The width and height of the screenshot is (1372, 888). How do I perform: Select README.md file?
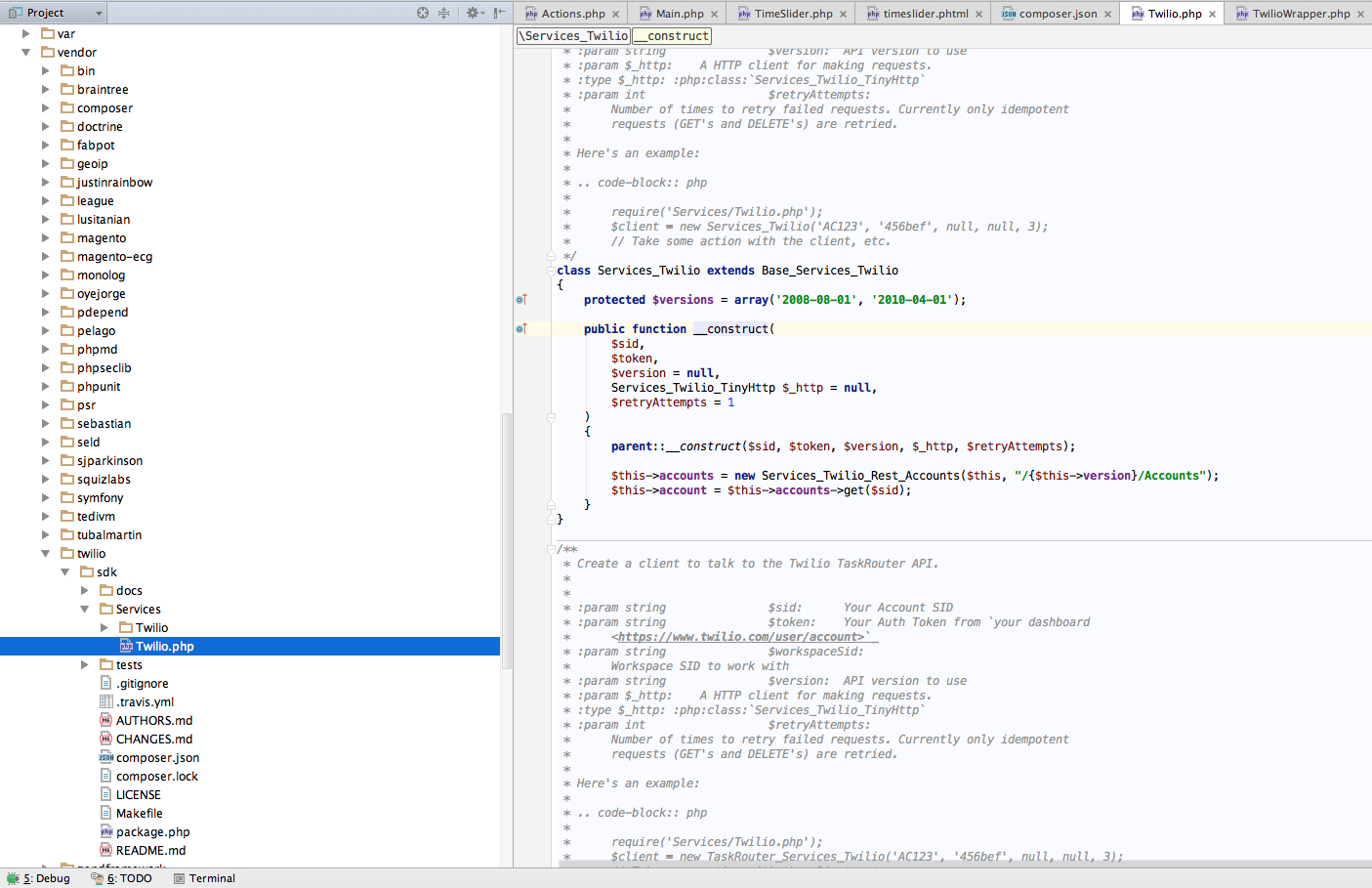click(150, 851)
